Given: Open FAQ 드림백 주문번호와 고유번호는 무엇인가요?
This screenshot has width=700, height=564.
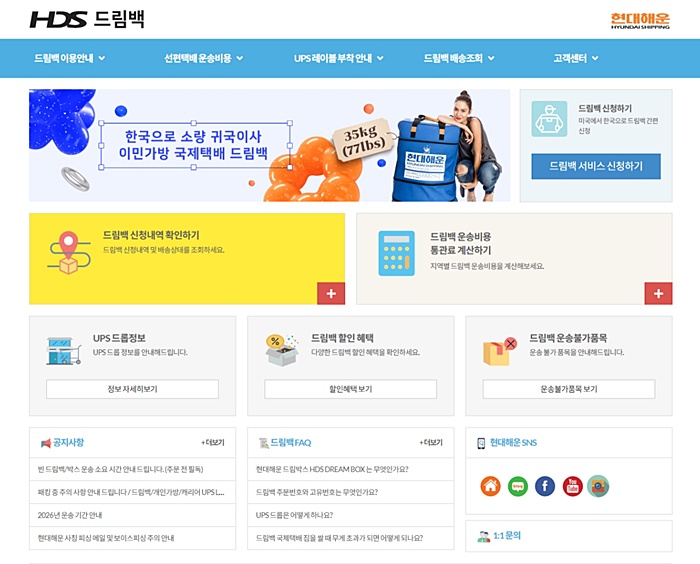Looking at the screenshot, I should pos(317,492).
